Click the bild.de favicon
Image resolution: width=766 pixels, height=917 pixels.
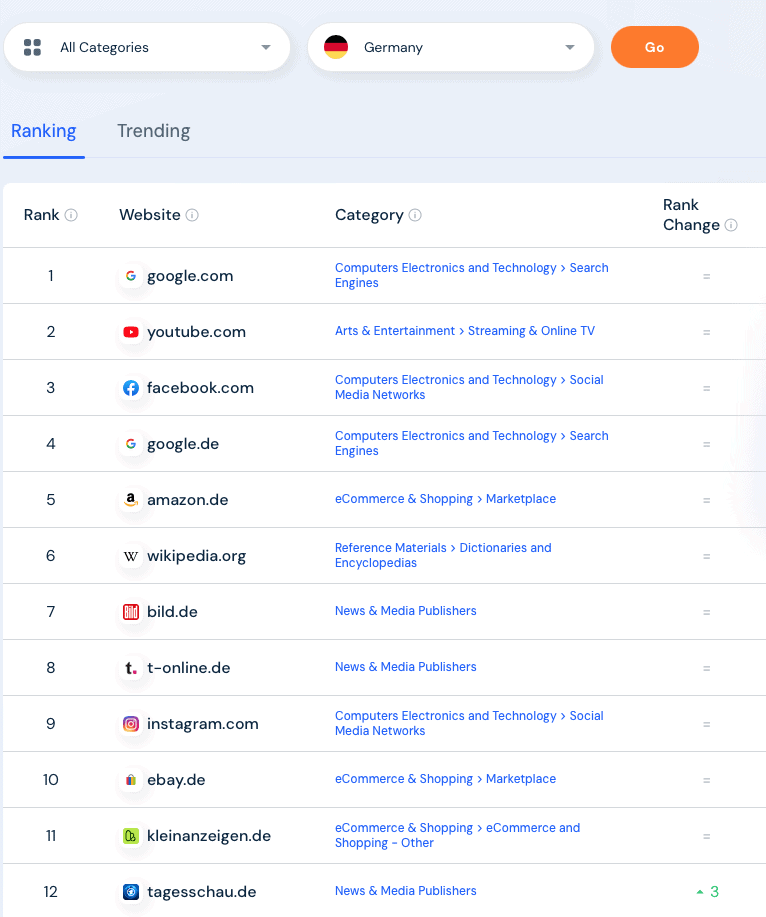(131, 612)
